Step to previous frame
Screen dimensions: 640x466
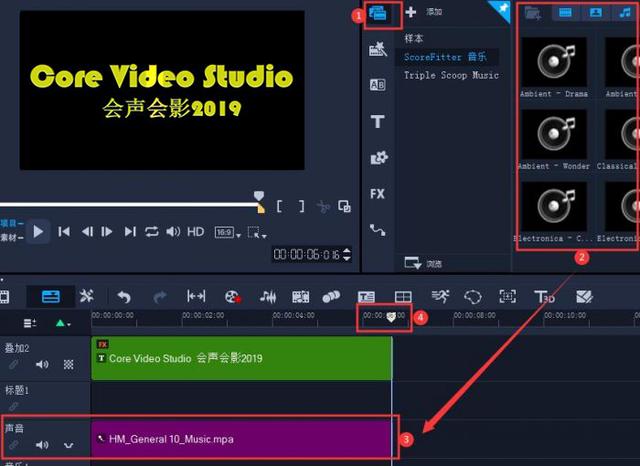pyautogui.click(x=87, y=232)
